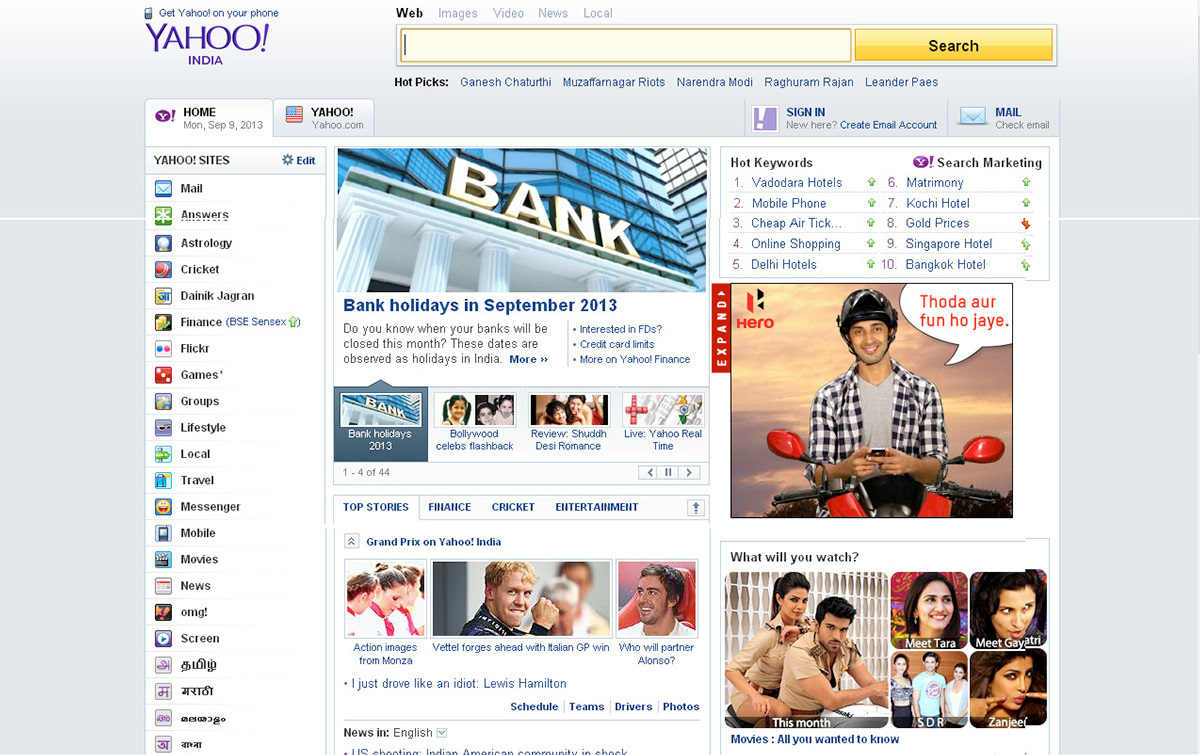Pause the featured stories slideshow
This screenshot has width=1200, height=755.
pyautogui.click(x=669, y=472)
